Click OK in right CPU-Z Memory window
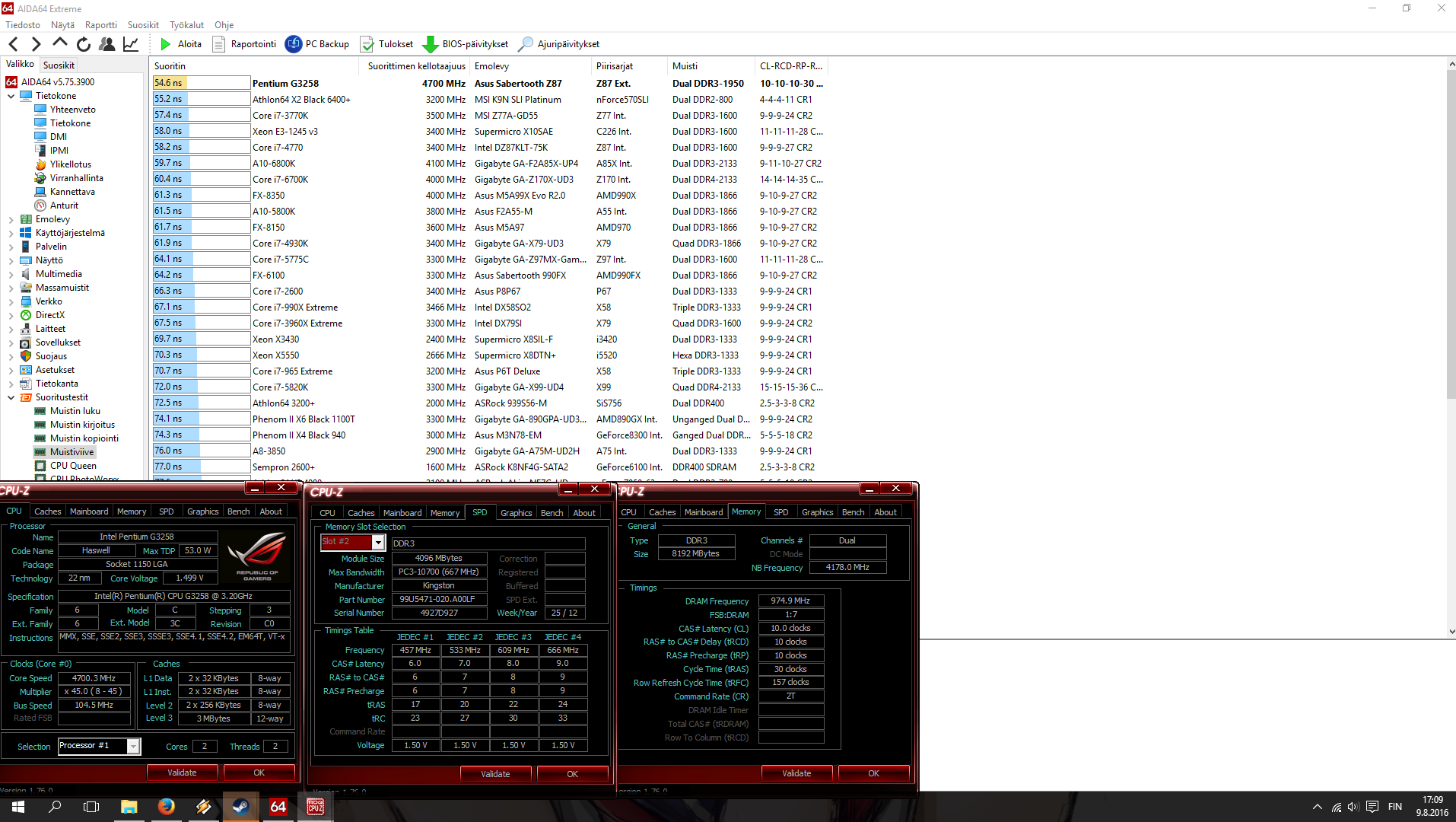The width and height of the screenshot is (1456, 822). (873, 773)
